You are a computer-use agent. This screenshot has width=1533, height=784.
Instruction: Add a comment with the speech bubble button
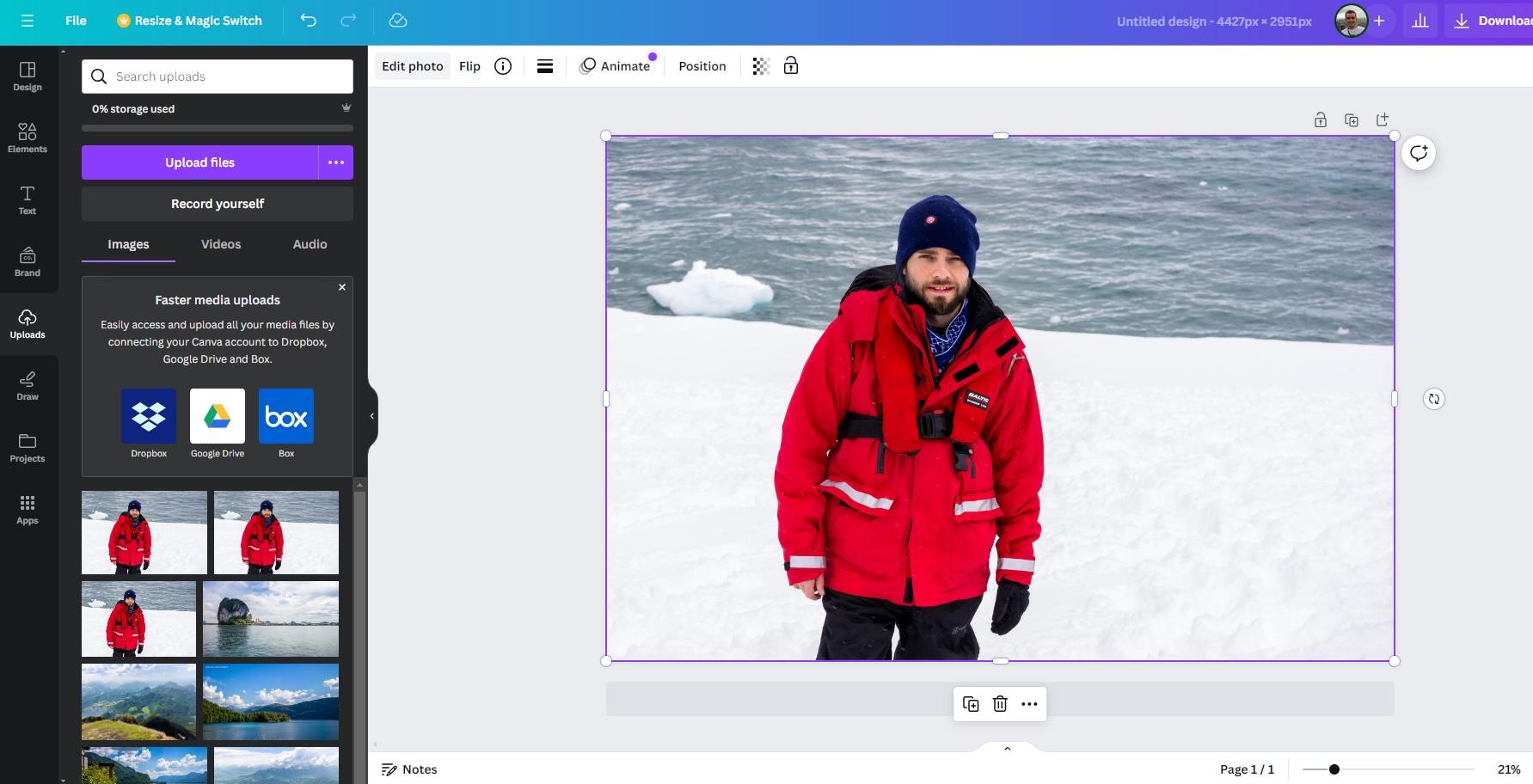[1419, 153]
